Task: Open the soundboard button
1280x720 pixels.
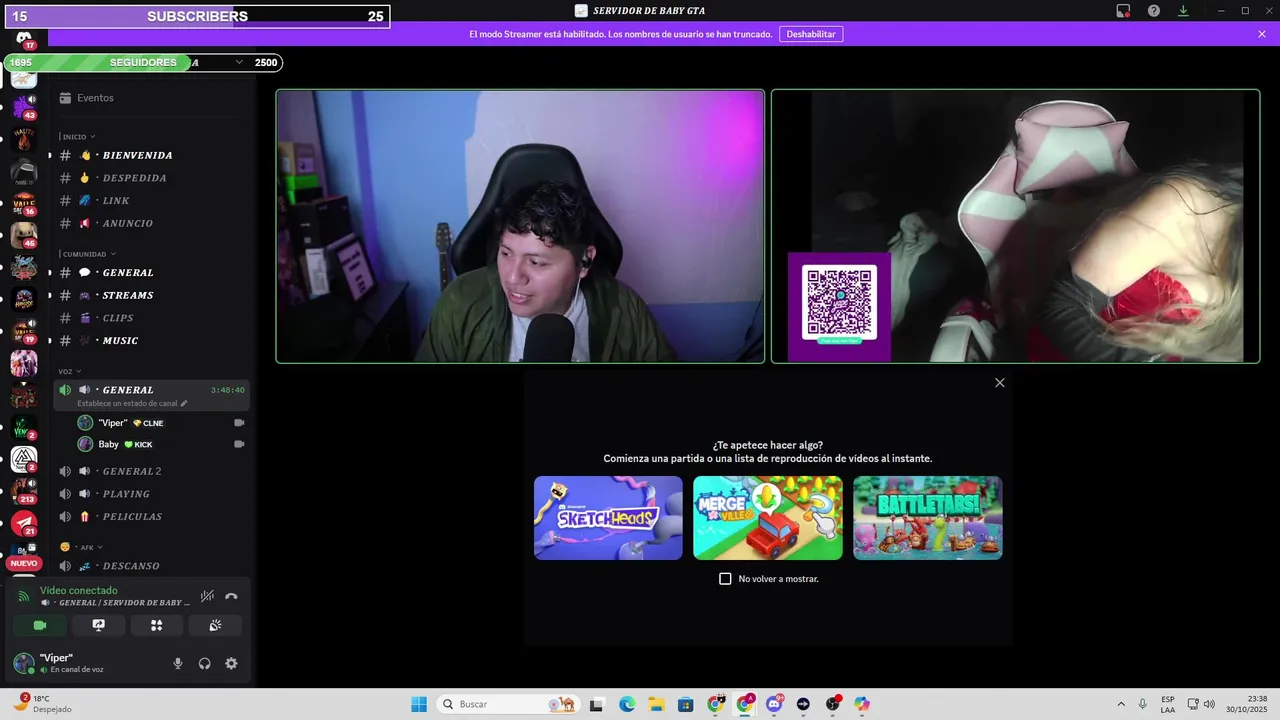Action: coord(215,625)
